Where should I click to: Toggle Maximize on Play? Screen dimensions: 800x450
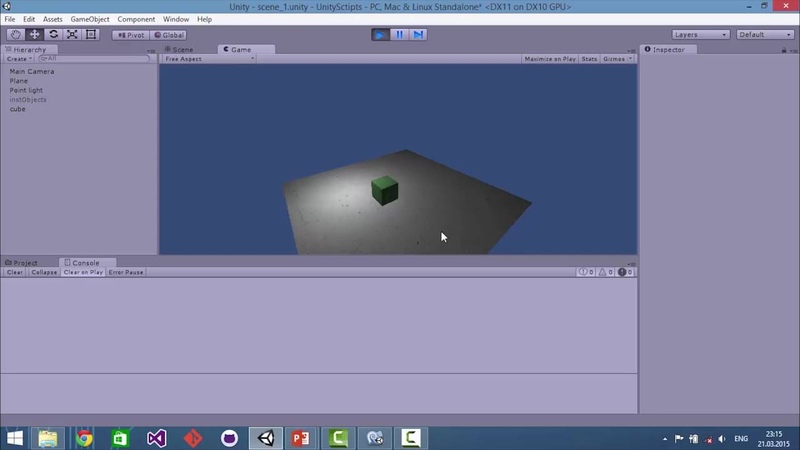point(550,59)
